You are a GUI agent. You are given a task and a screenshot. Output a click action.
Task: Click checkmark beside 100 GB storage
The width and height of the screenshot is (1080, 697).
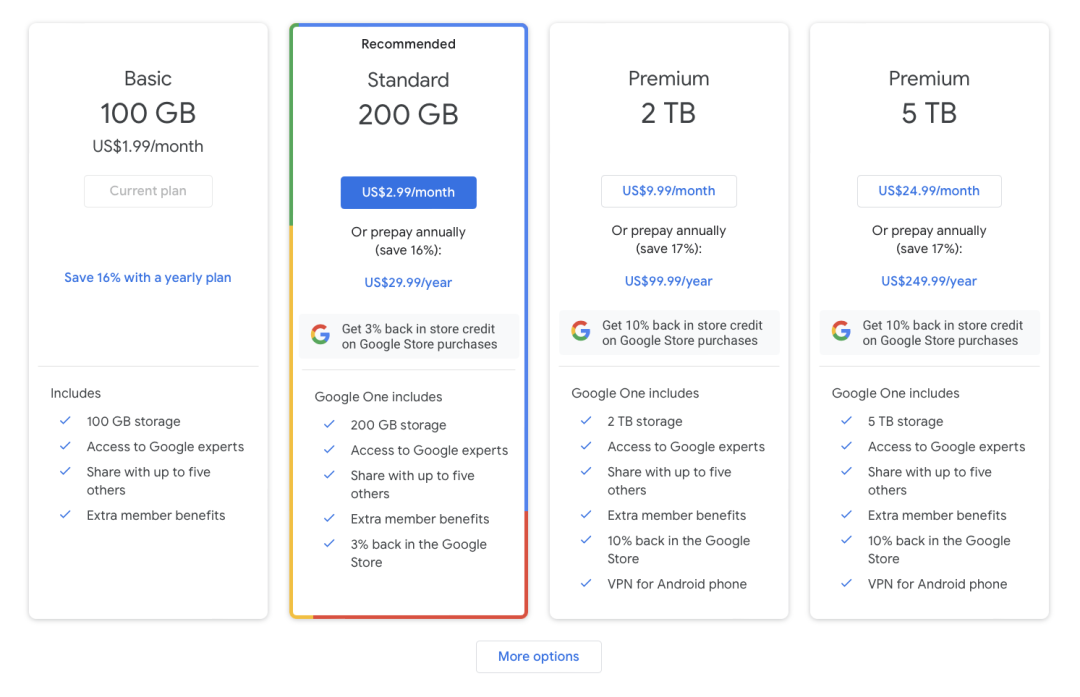(x=65, y=421)
